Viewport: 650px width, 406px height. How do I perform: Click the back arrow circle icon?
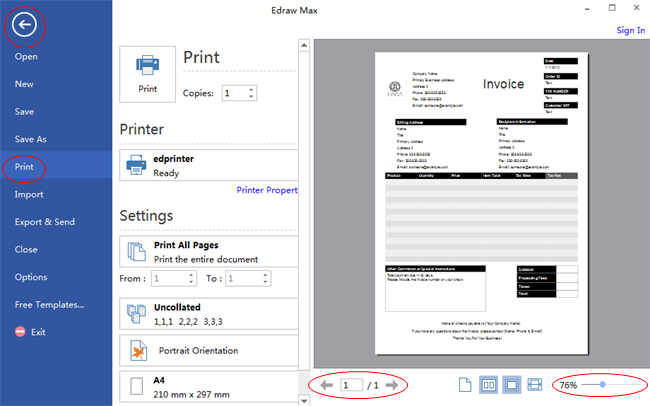tap(26, 26)
